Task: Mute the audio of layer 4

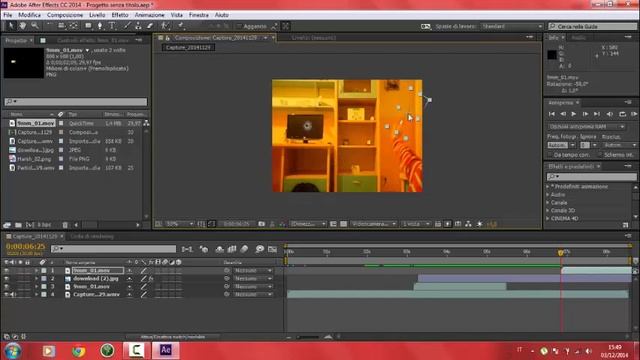Action: [13, 294]
